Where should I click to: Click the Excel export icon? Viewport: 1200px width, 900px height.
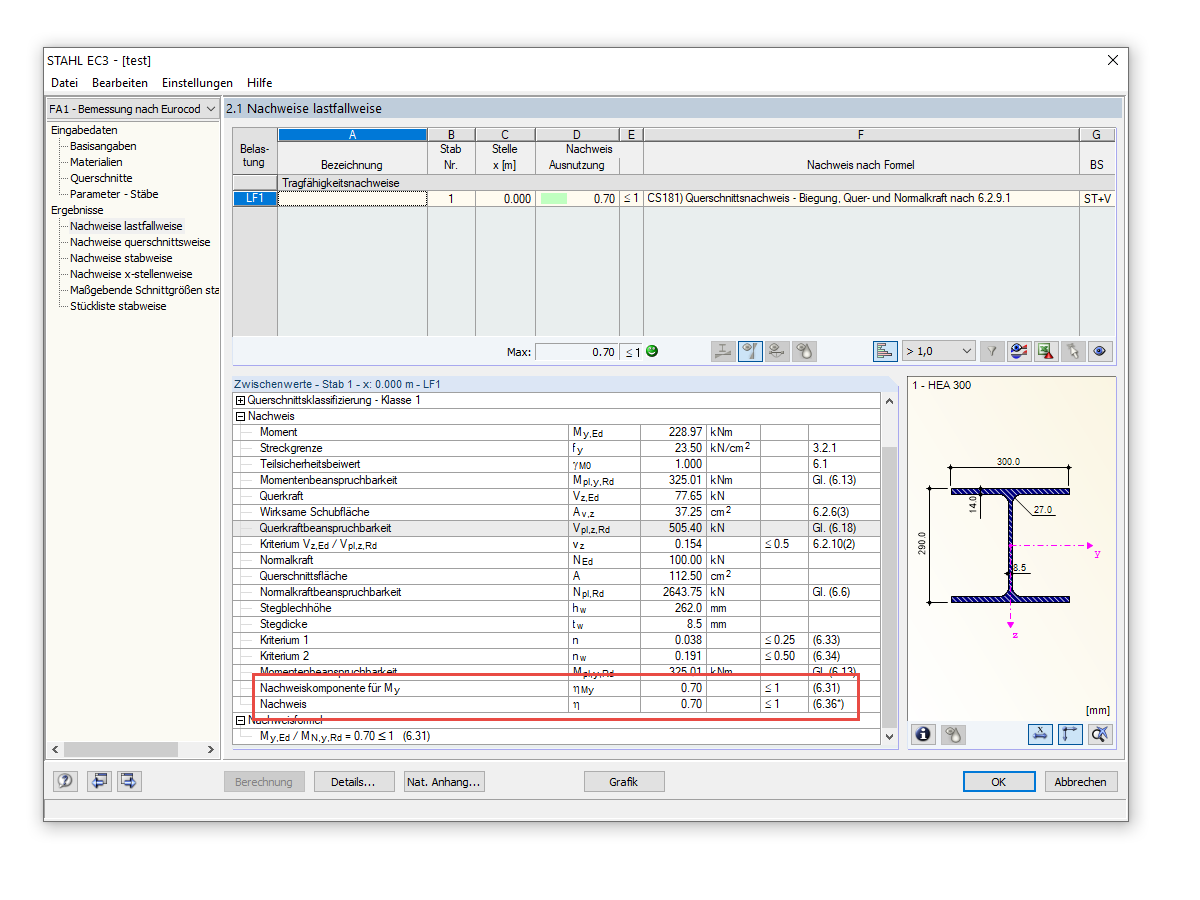[x=1046, y=351]
